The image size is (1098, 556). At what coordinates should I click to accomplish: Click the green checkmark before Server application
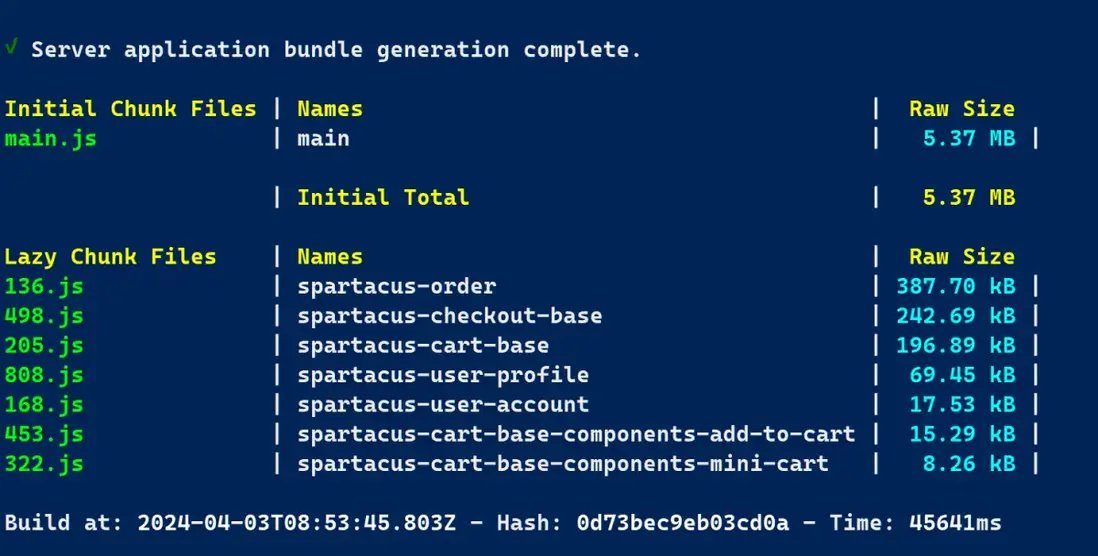tap(11, 48)
